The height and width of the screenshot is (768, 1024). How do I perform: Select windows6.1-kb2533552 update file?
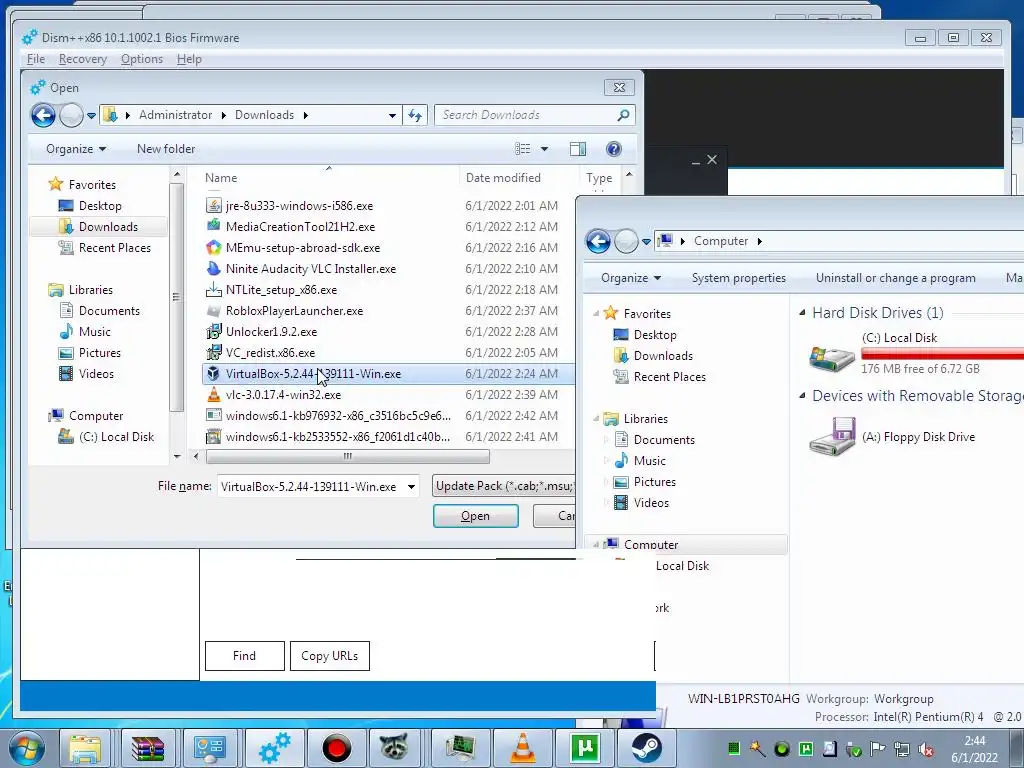338,436
